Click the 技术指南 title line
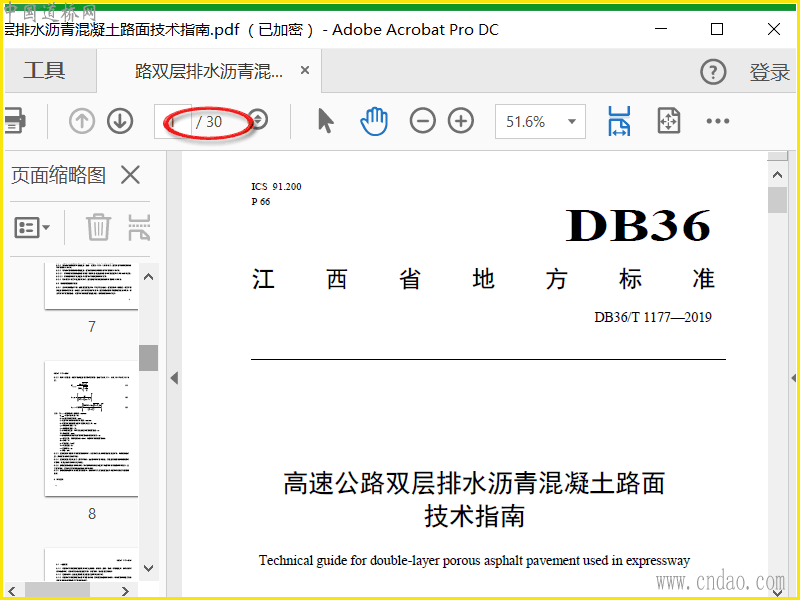 coord(474,516)
